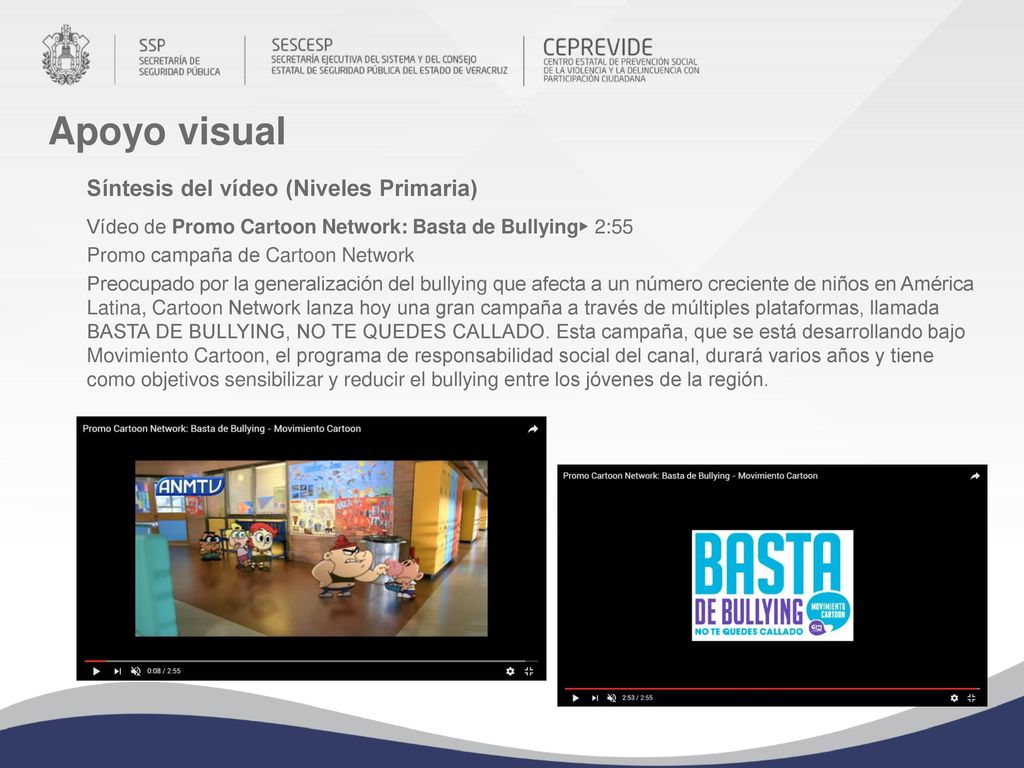Click the ANMTV logo in left video
The height and width of the screenshot is (768, 1024).
pyautogui.click(x=189, y=487)
